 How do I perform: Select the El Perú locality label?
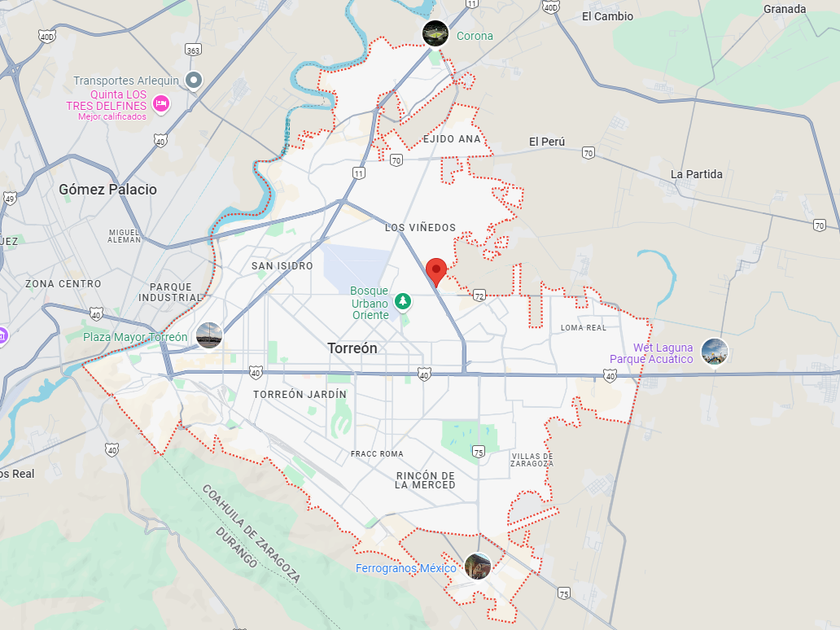(546, 141)
